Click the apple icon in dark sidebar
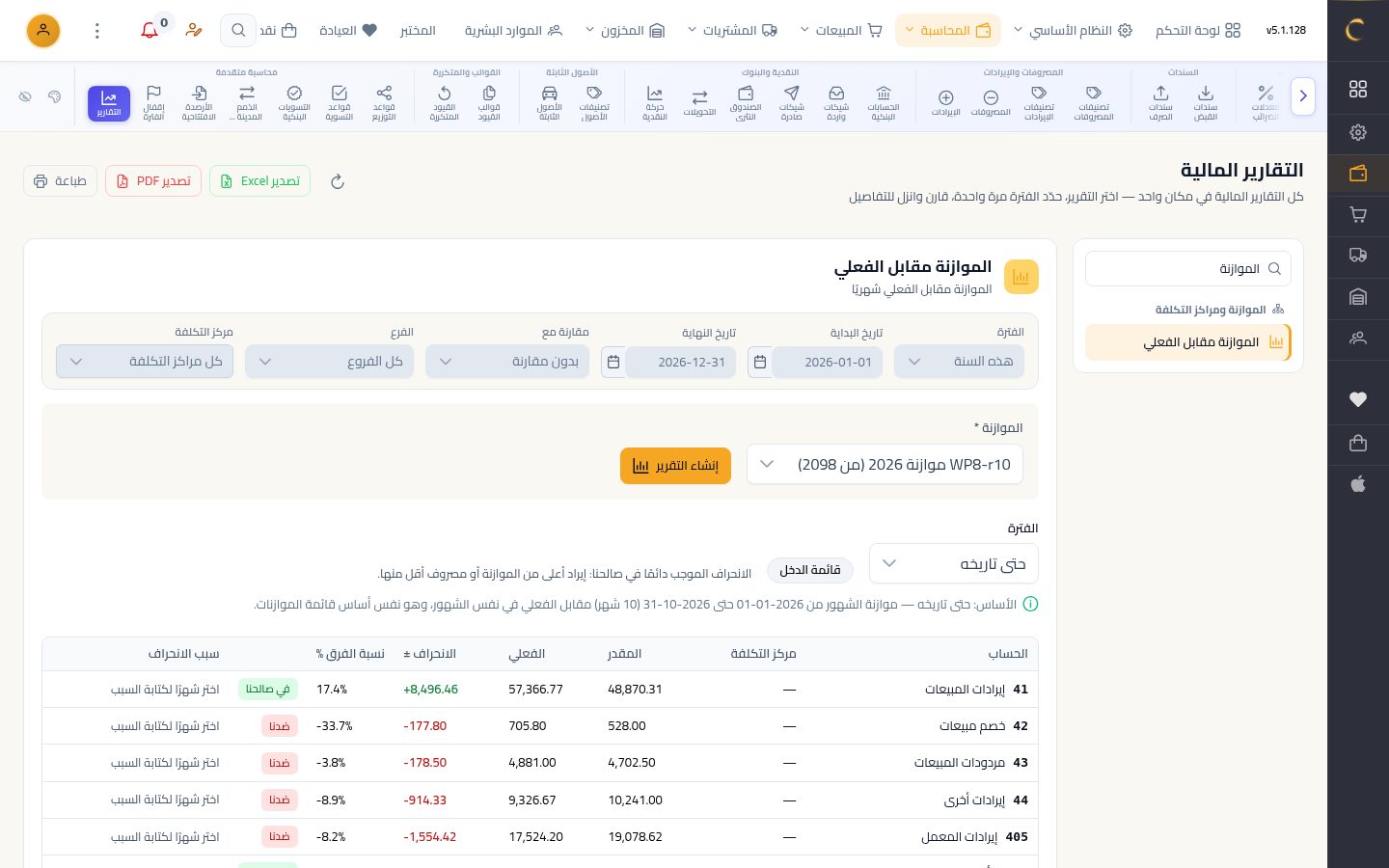This screenshot has width=1389, height=868. click(1358, 484)
